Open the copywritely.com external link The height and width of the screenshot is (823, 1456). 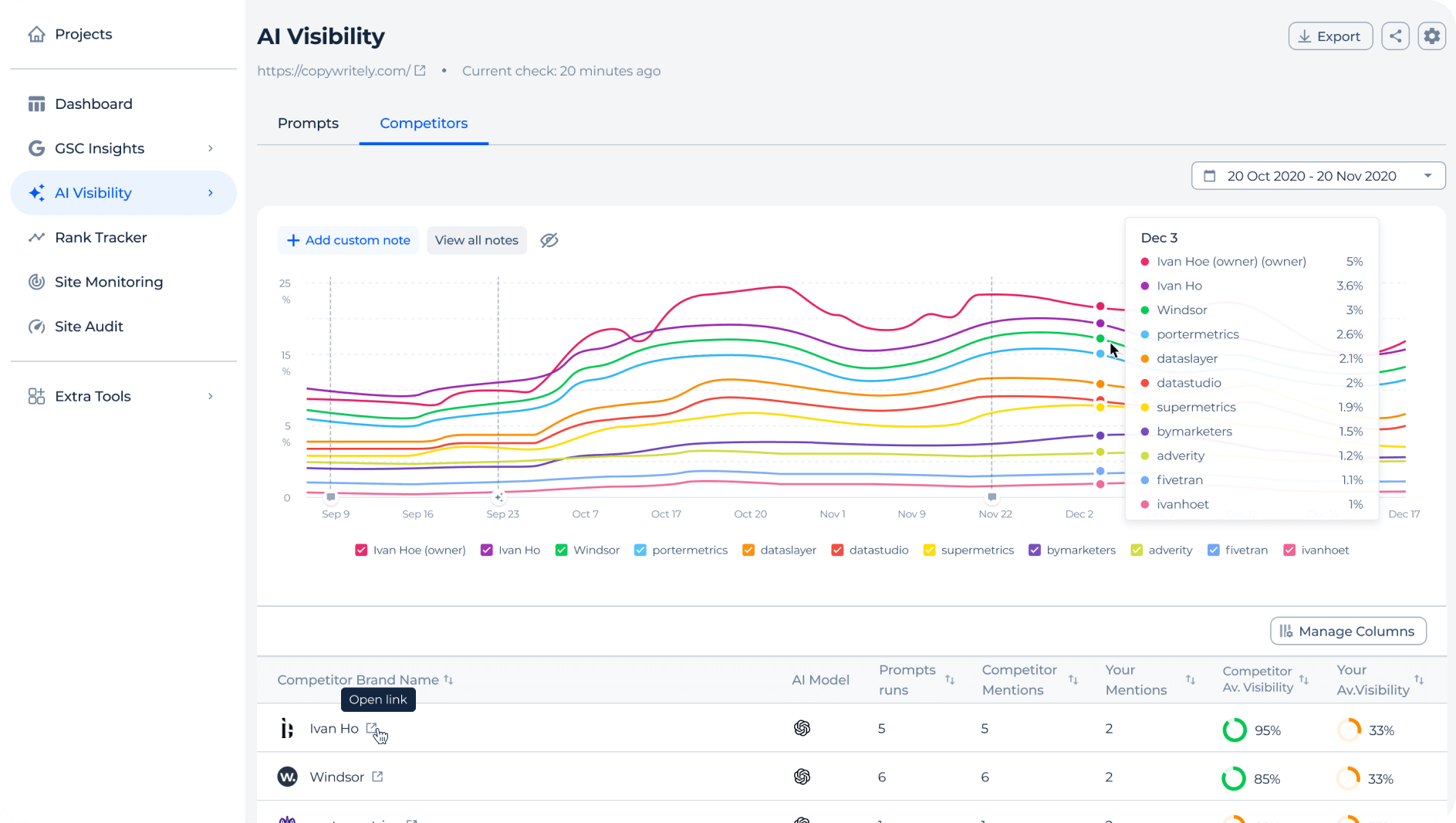click(x=420, y=70)
